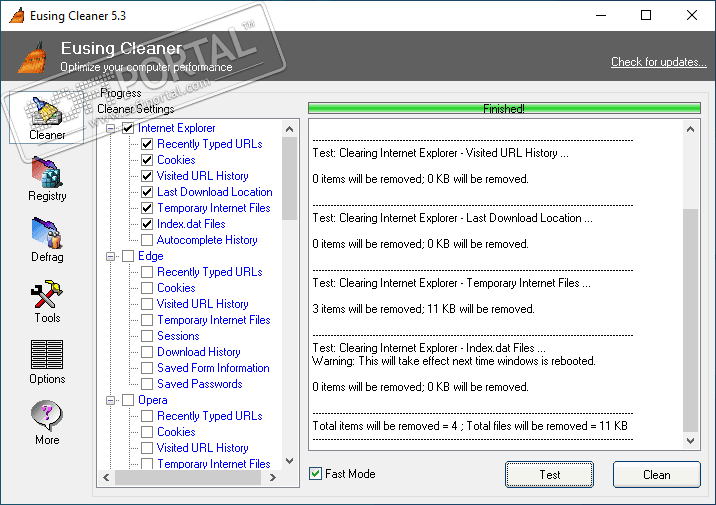Image resolution: width=716 pixels, height=505 pixels.
Task: Click the Index.dat reboot warning line
Action: click(454, 361)
